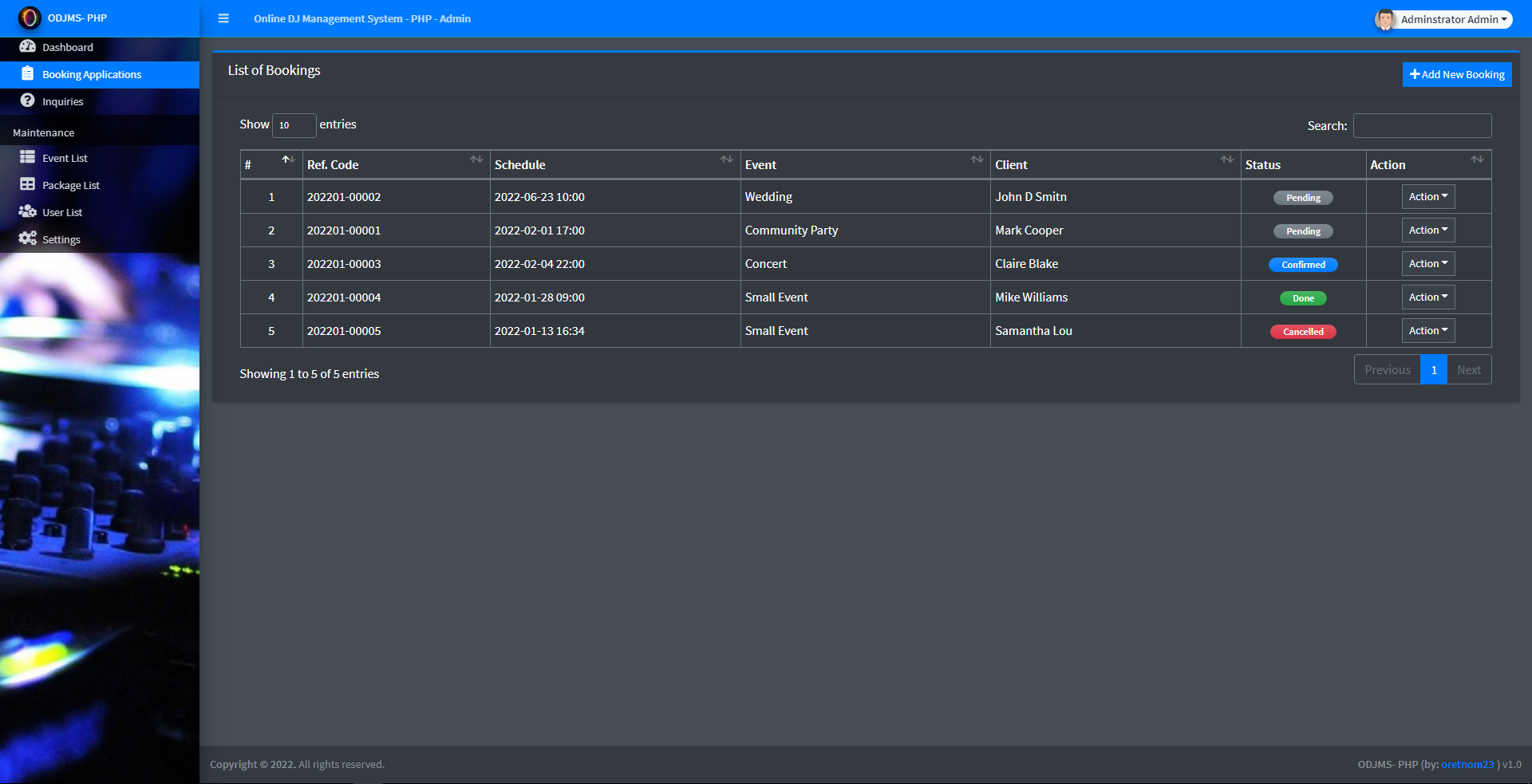Click Previous pagination button

pos(1388,369)
